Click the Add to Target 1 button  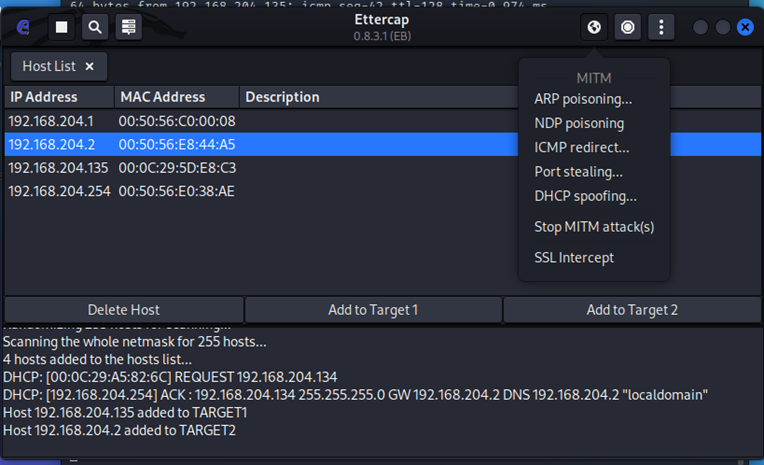coord(373,310)
